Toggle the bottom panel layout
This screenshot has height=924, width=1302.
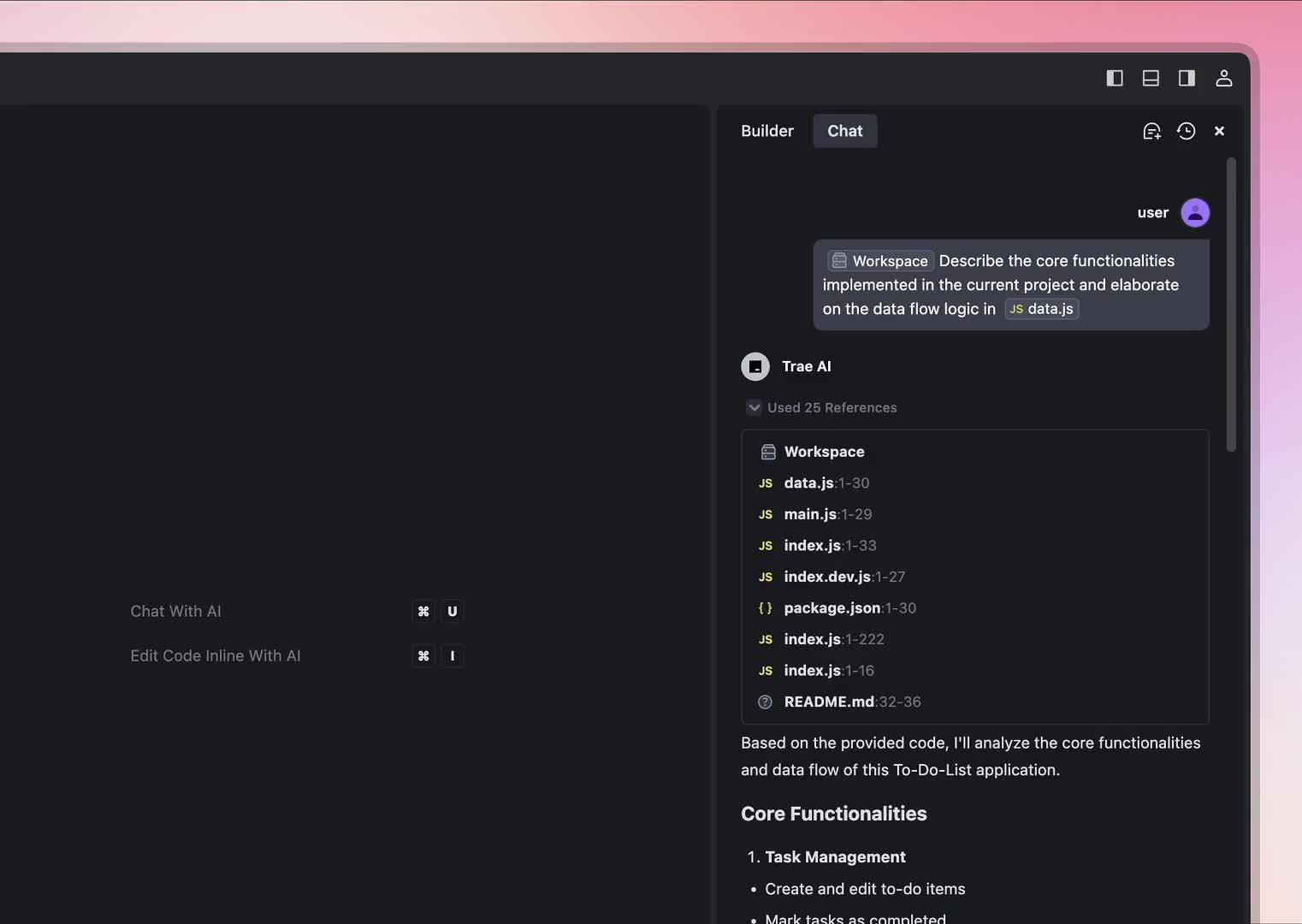click(1151, 78)
